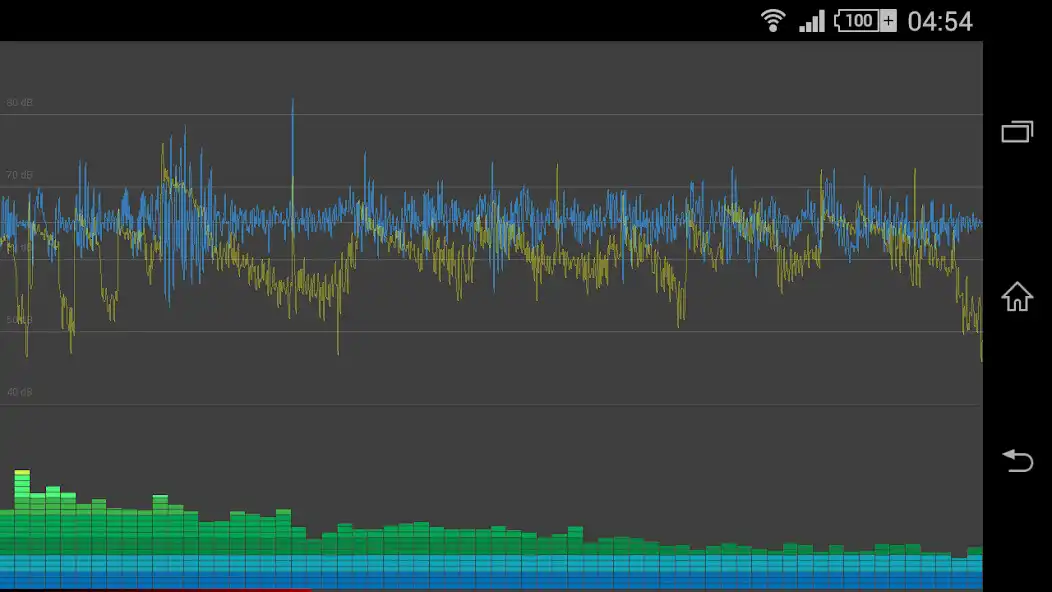Image resolution: width=1052 pixels, height=592 pixels.
Task: Tap the battery indicator showing 100
Action: [856, 20]
